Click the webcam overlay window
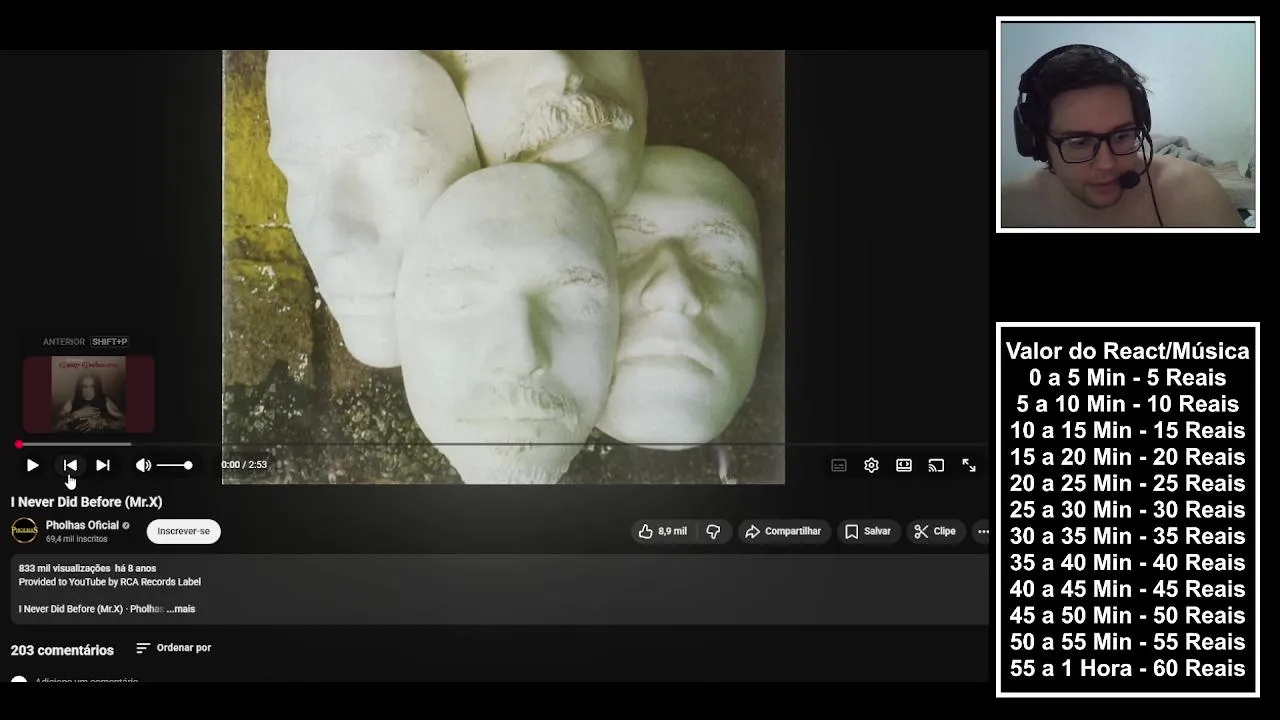The image size is (1280, 720). tap(1128, 125)
